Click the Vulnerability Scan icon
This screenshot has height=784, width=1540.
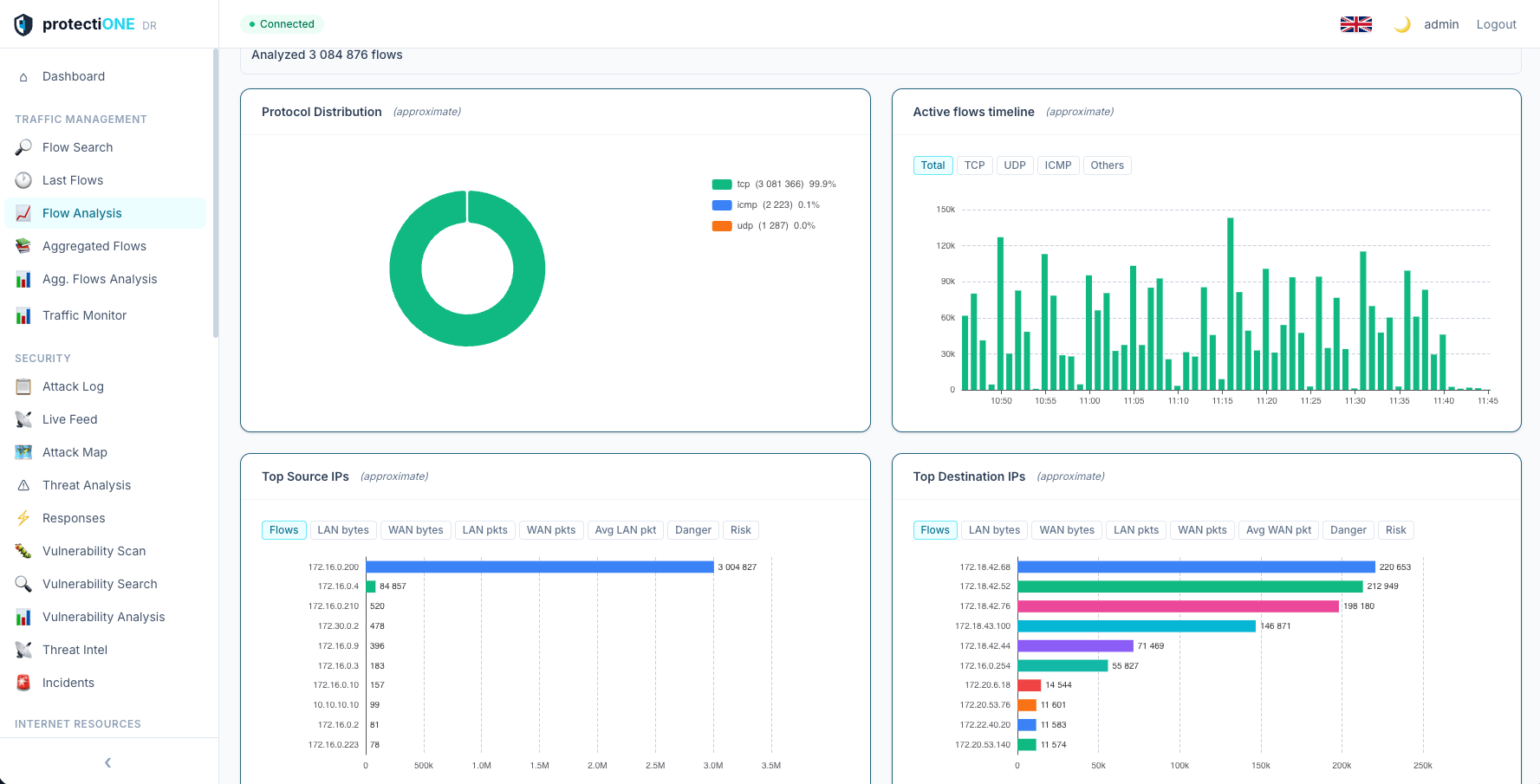(x=23, y=551)
